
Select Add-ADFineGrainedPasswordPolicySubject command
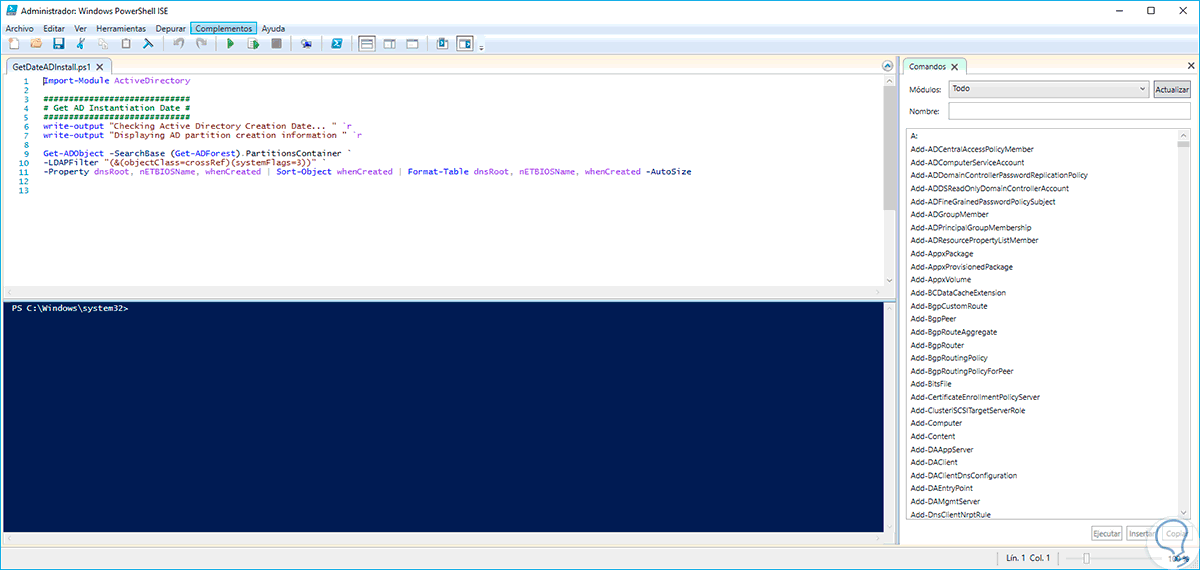(x=981, y=201)
